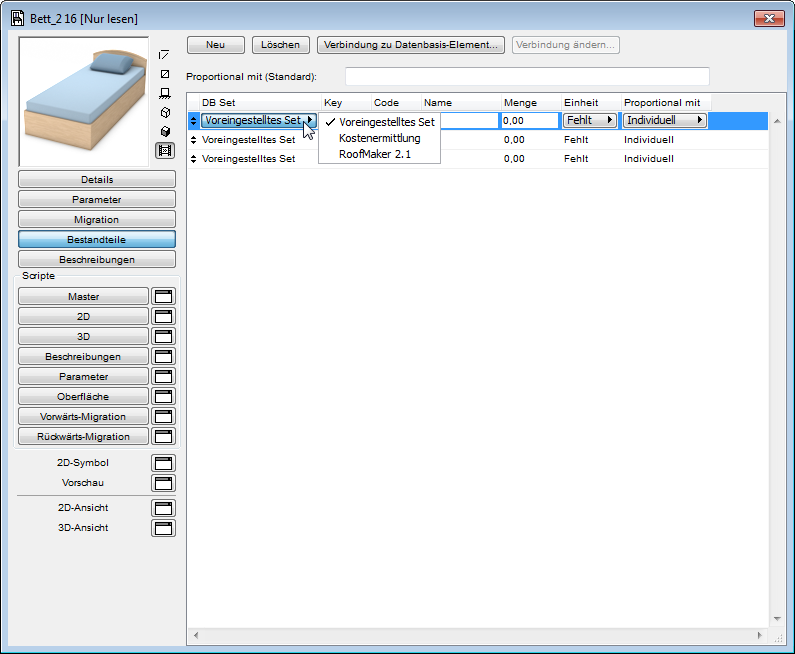Open the Rückwärts-Migration script
Screen dimensions: 795x654
[84, 437]
